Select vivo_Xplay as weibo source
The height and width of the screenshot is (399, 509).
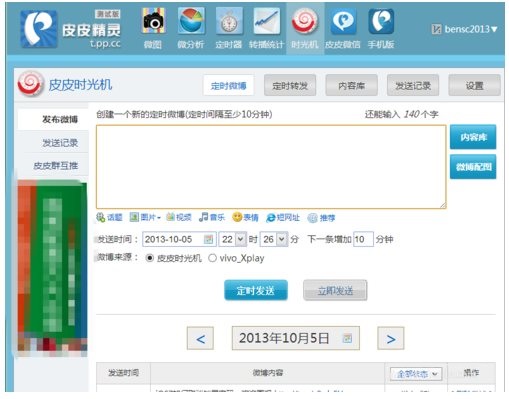click(212, 258)
